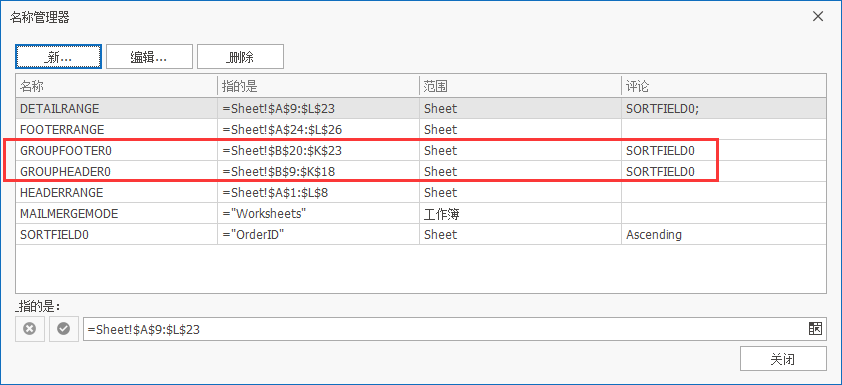Click into the 指的是 reference input field
842x385 pixels.
point(445,329)
